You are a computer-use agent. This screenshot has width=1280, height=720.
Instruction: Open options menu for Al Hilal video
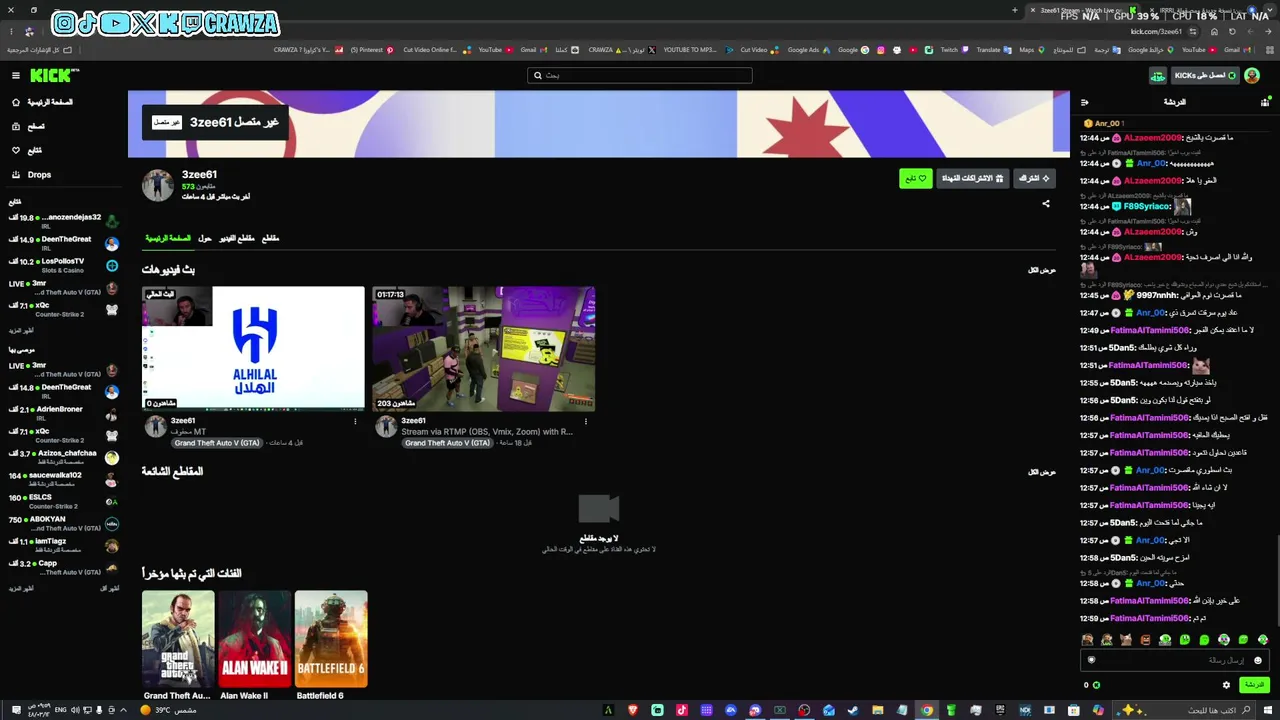coord(355,422)
